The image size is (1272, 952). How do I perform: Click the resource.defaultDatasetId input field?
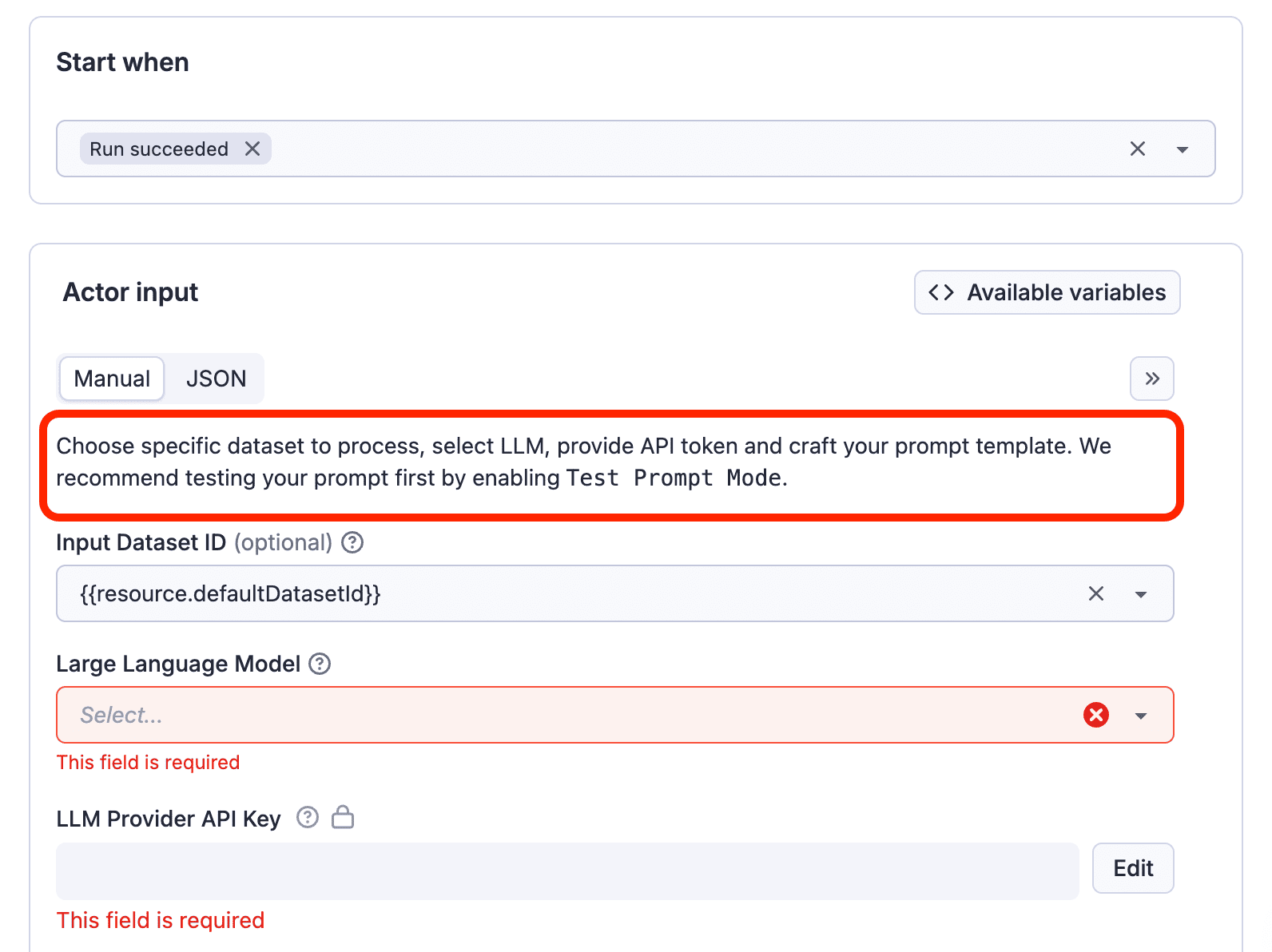tap(614, 593)
